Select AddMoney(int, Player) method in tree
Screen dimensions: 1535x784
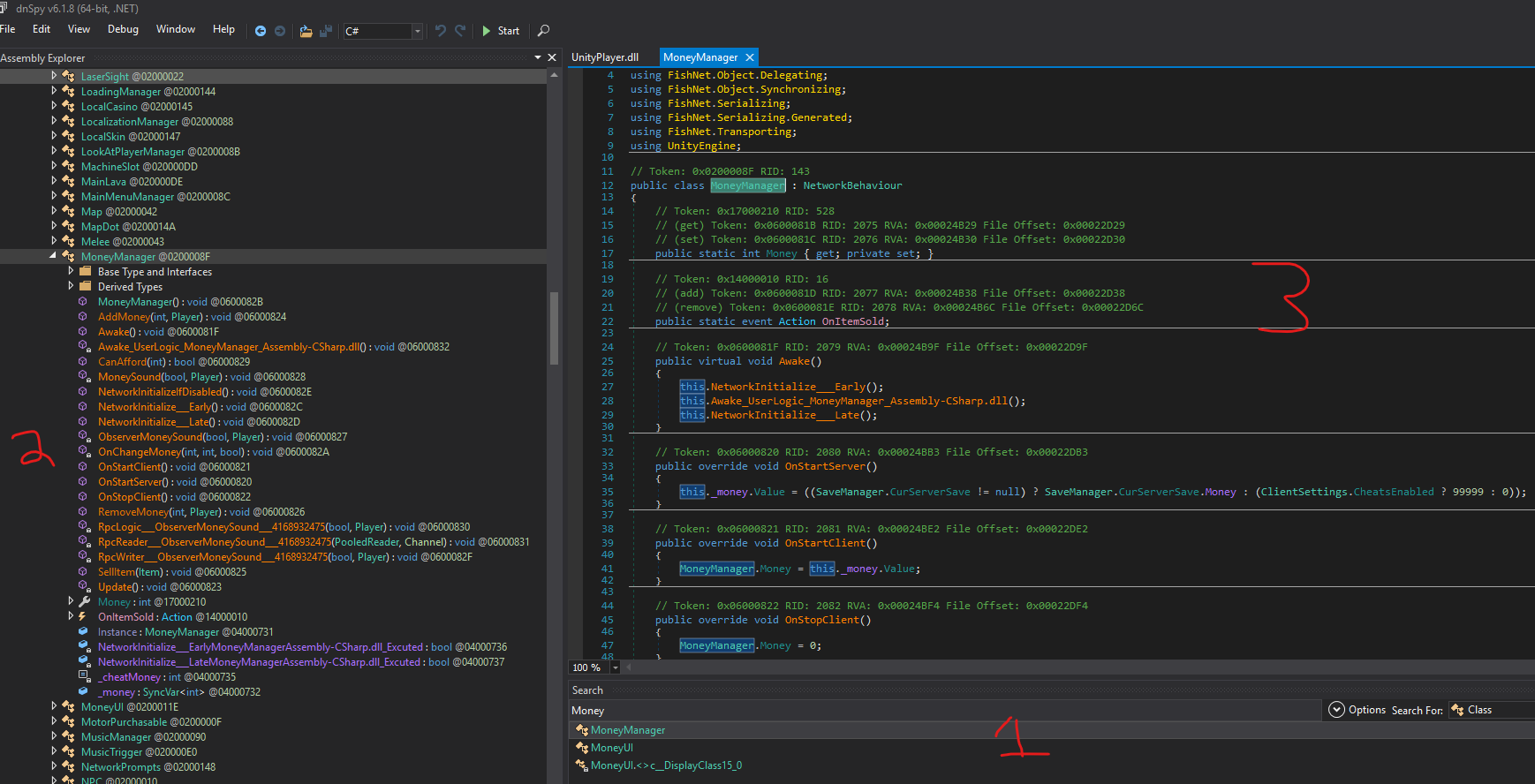(x=192, y=317)
